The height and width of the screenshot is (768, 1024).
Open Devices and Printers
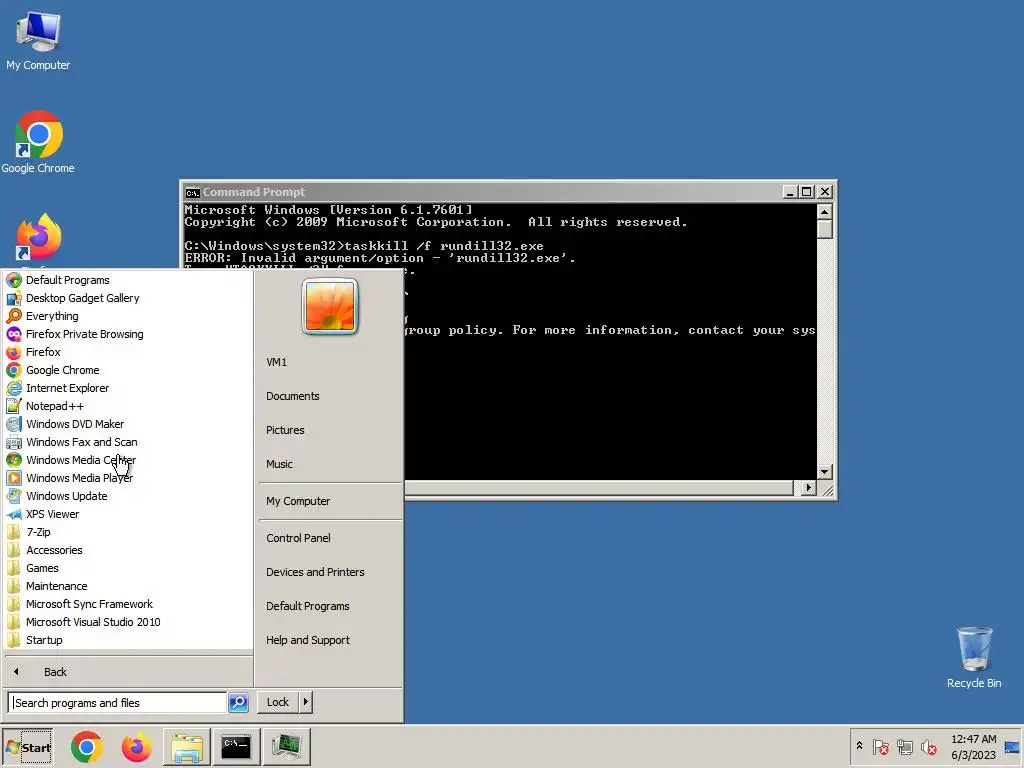point(315,572)
